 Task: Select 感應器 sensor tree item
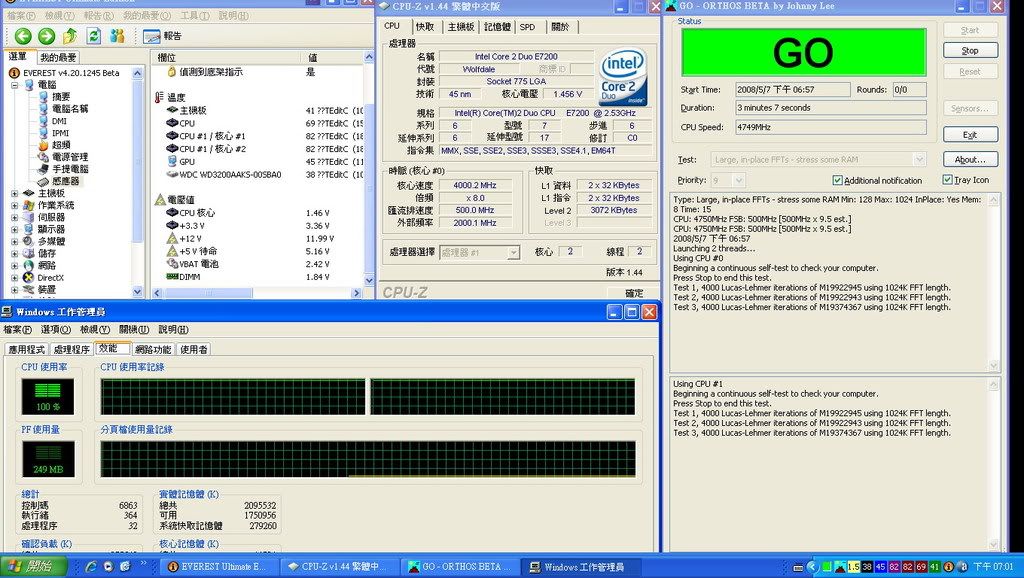click(58, 181)
